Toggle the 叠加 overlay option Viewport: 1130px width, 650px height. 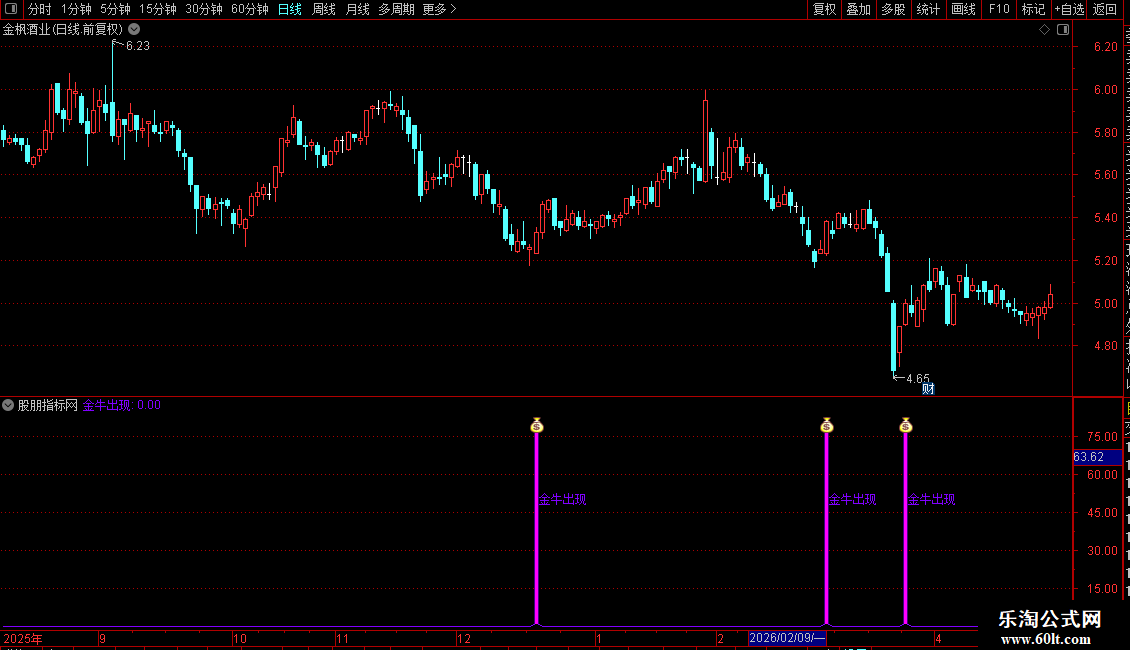(x=858, y=9)
